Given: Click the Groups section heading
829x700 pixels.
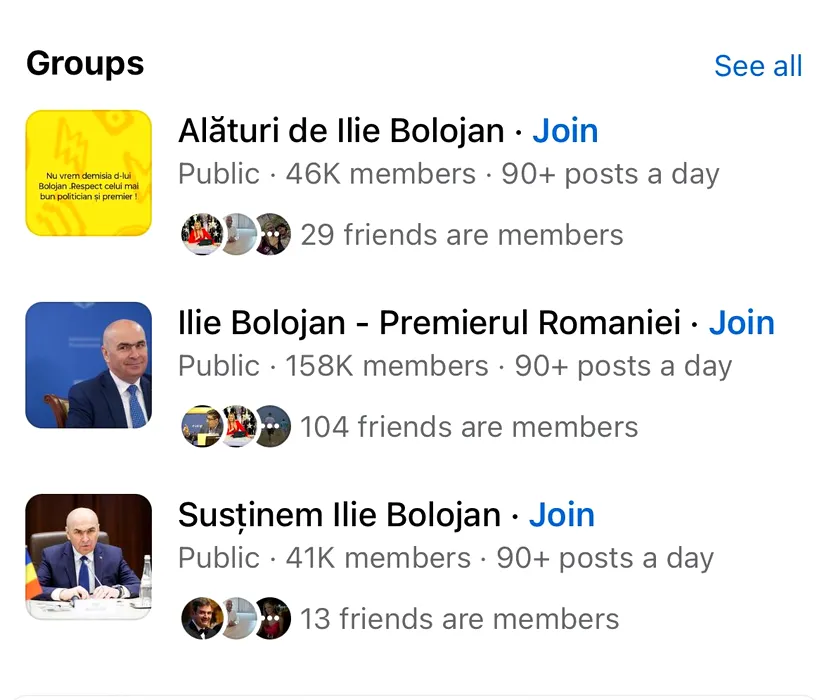Looking at the screenshot, I should [85, 64].
